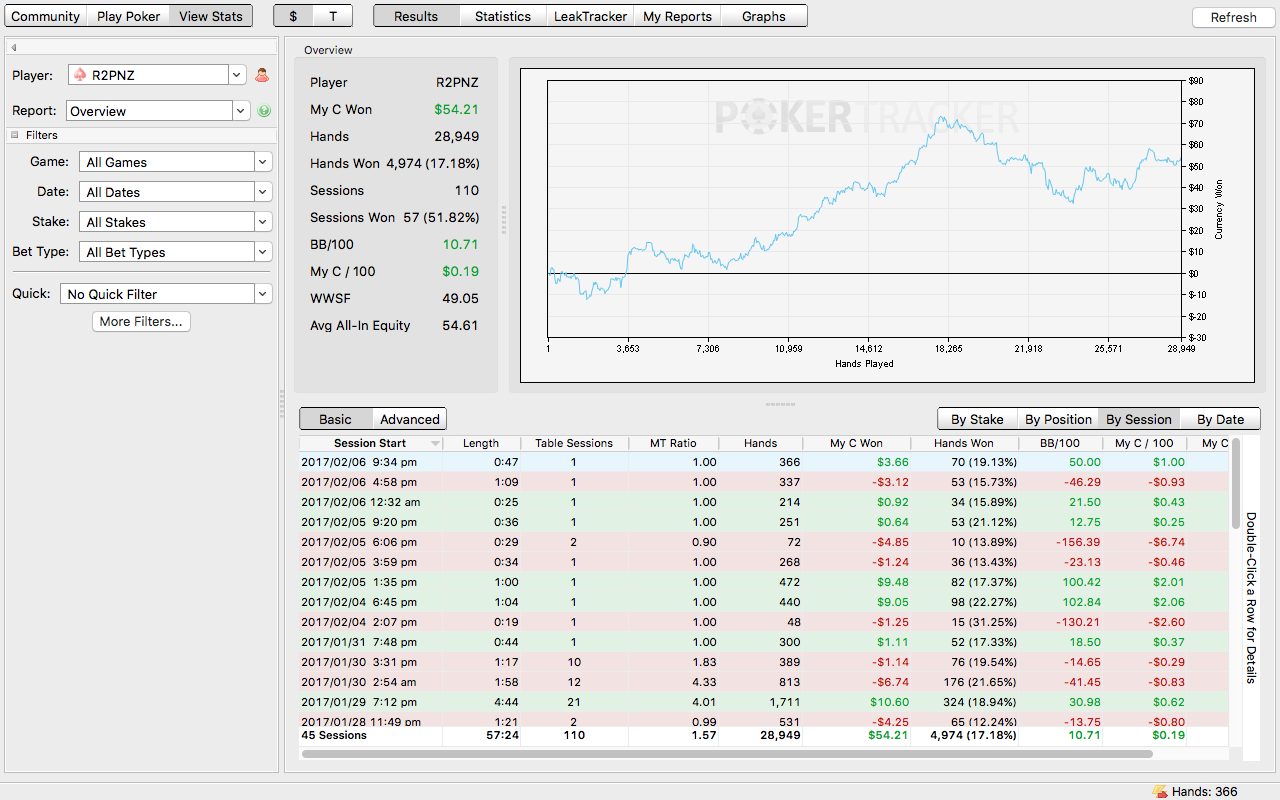The image size is (1280, 800).
Task: Go to the Play Poker tab
Action: pyautogui.click(x=128, y=16)
